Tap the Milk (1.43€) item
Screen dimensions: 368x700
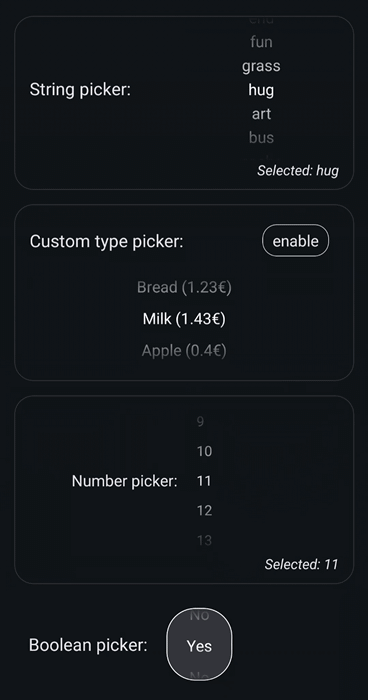[184, 319]
